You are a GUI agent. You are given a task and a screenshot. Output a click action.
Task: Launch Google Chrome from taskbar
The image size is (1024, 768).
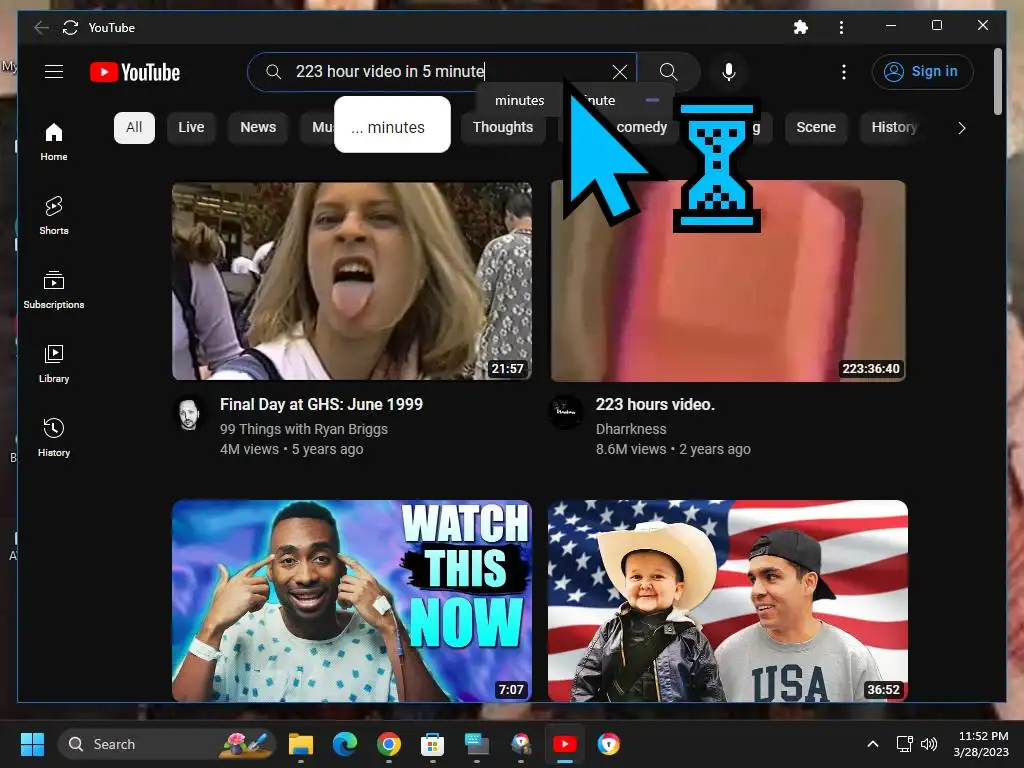tap(389, 744)
